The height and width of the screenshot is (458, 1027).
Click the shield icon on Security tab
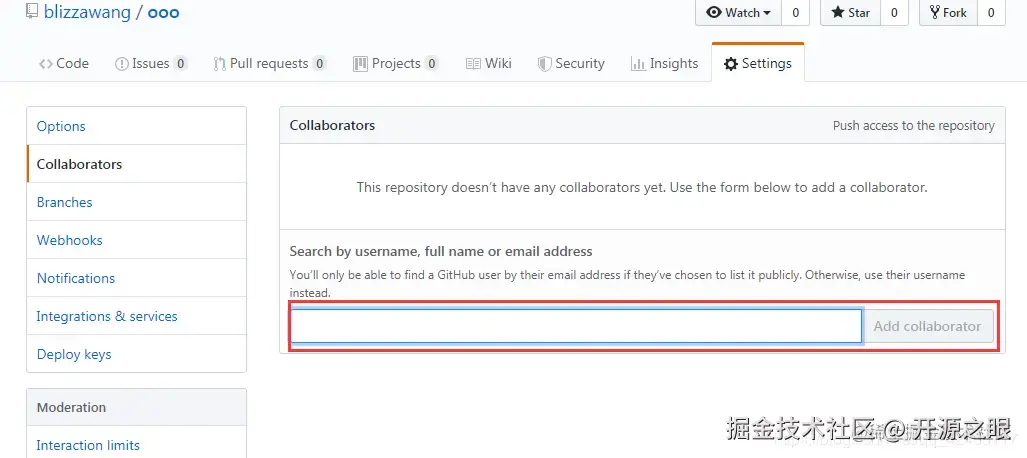click(x=544, y=64)
